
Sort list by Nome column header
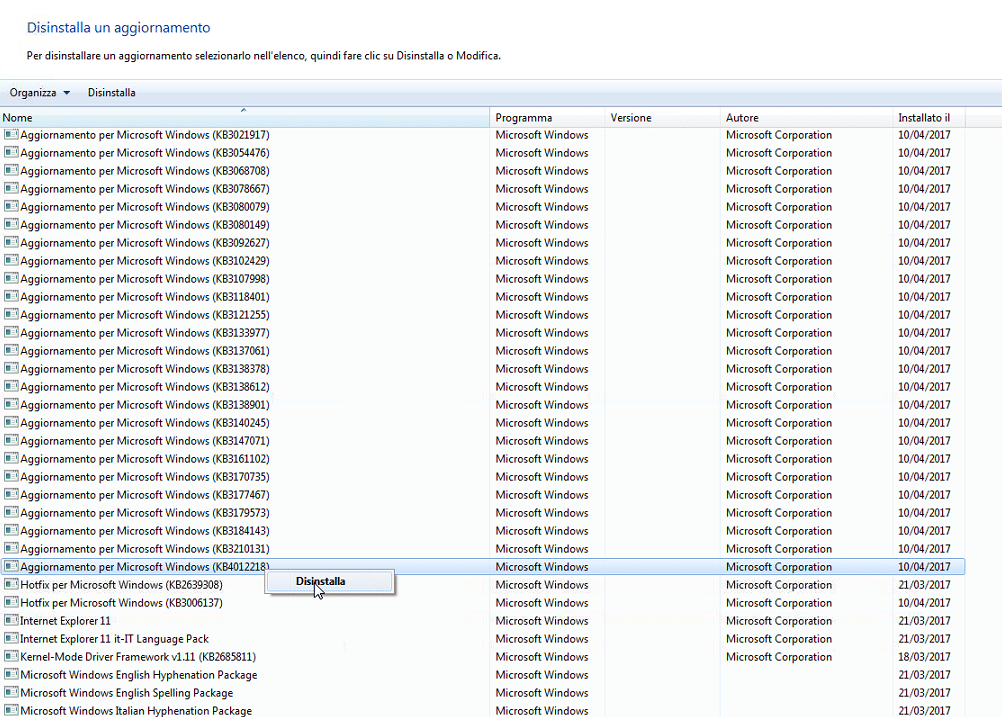(x=245, y=118)
